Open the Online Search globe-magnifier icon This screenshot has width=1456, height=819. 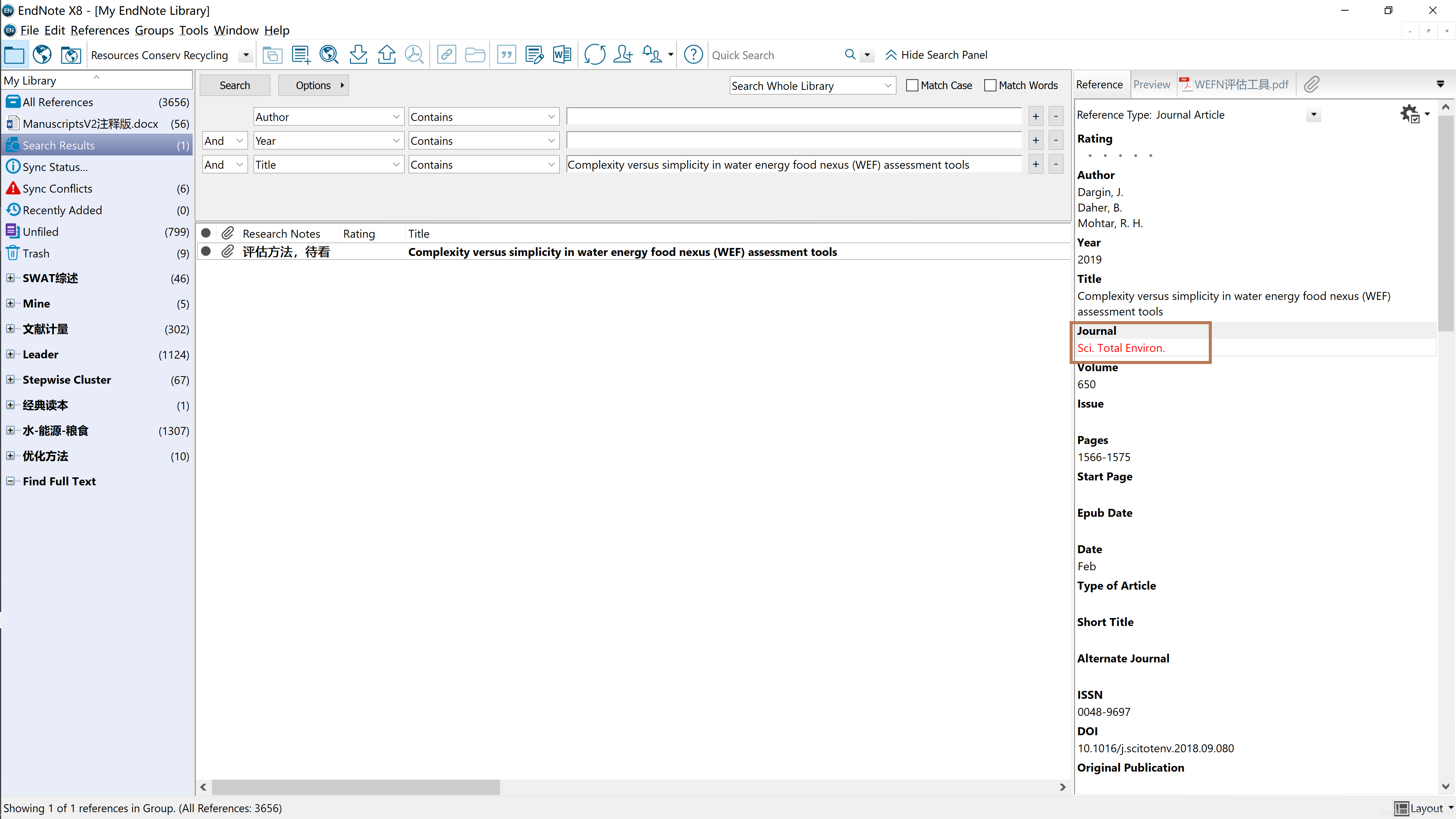point(328,55)
